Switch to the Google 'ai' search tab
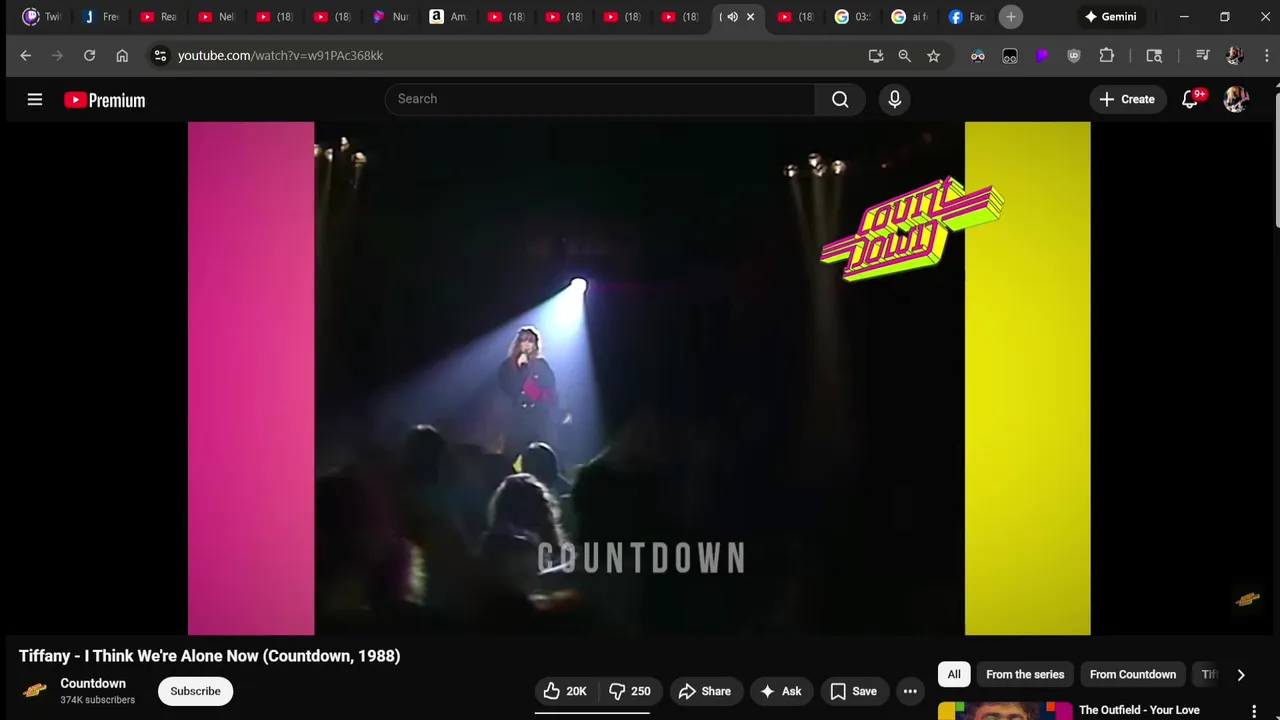The width and height of the screenshot is (1280, 720). coord(910,17)
